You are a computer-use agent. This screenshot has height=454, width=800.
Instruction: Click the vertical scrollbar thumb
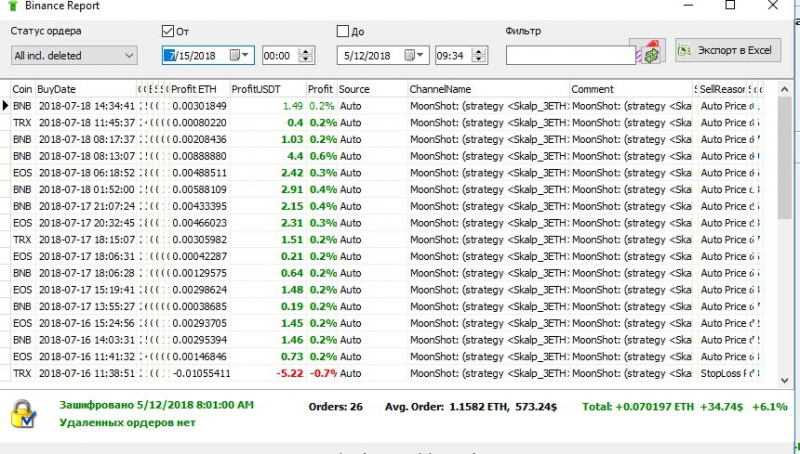[x=784, y=158]
